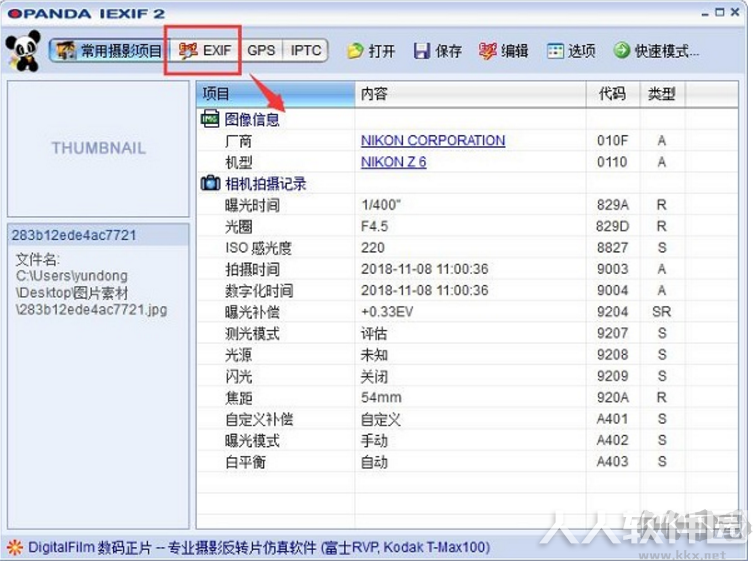
Task: Open the DigitalFilm 数码正片 status bar link
Action: point(259,547)
